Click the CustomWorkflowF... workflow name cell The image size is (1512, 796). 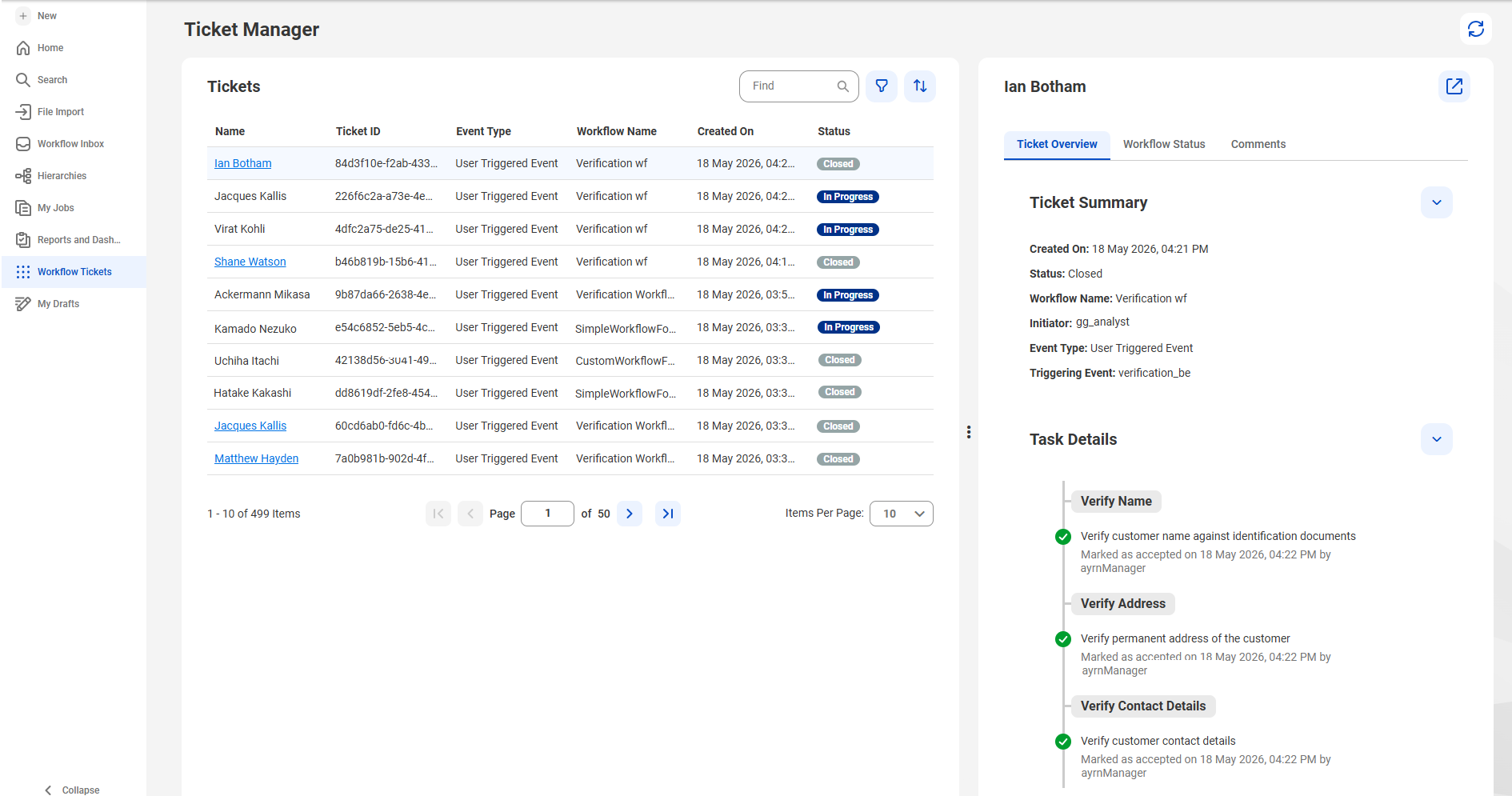(626, 361)
